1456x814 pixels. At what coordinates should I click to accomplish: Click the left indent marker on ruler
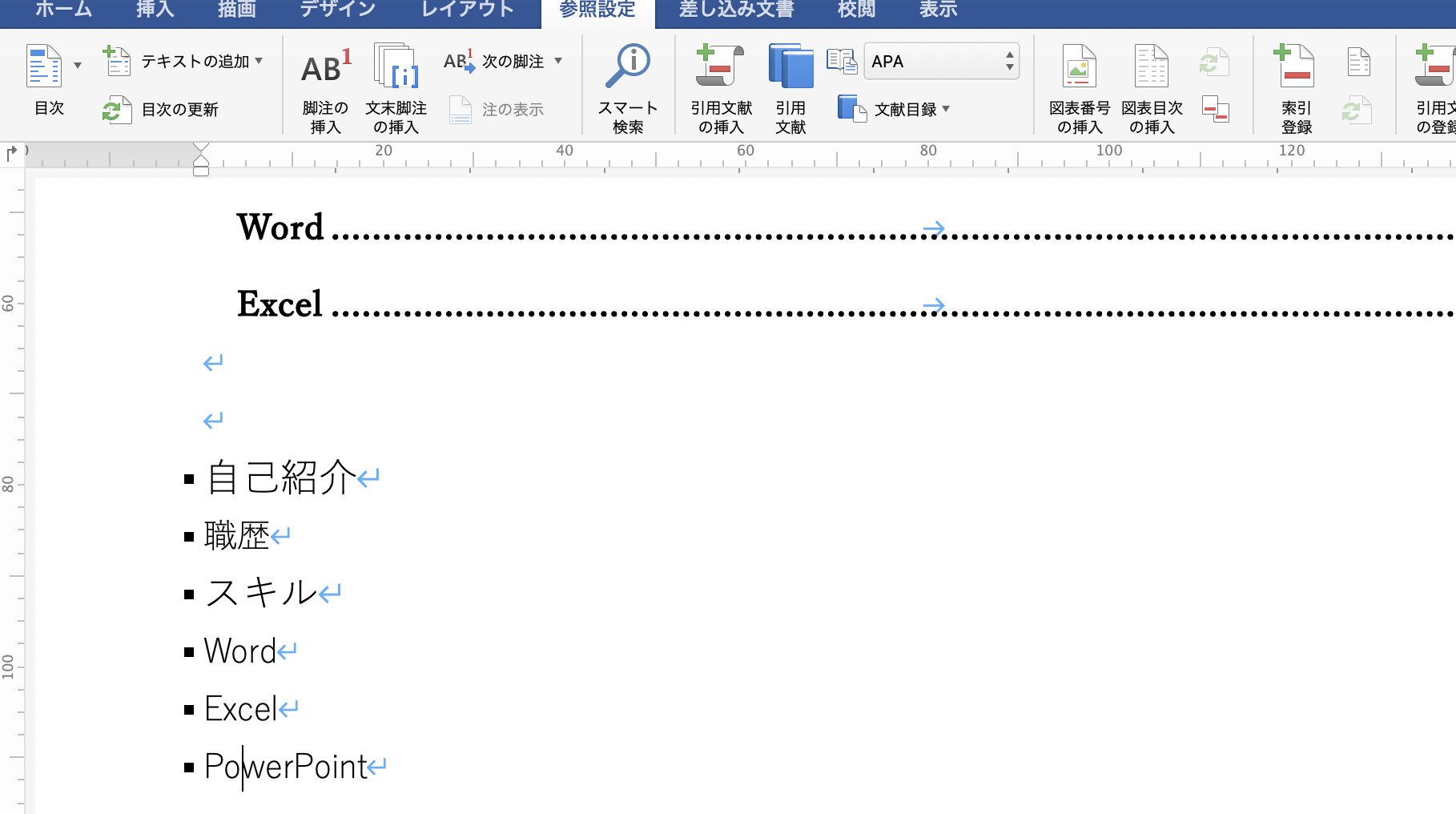pyautogui.click(x=201, y=171)
